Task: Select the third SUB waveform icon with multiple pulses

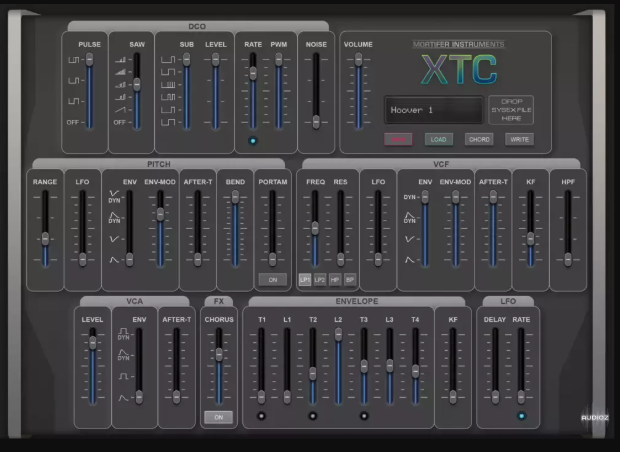Action: pyautogui.click(x=168, y=85)
